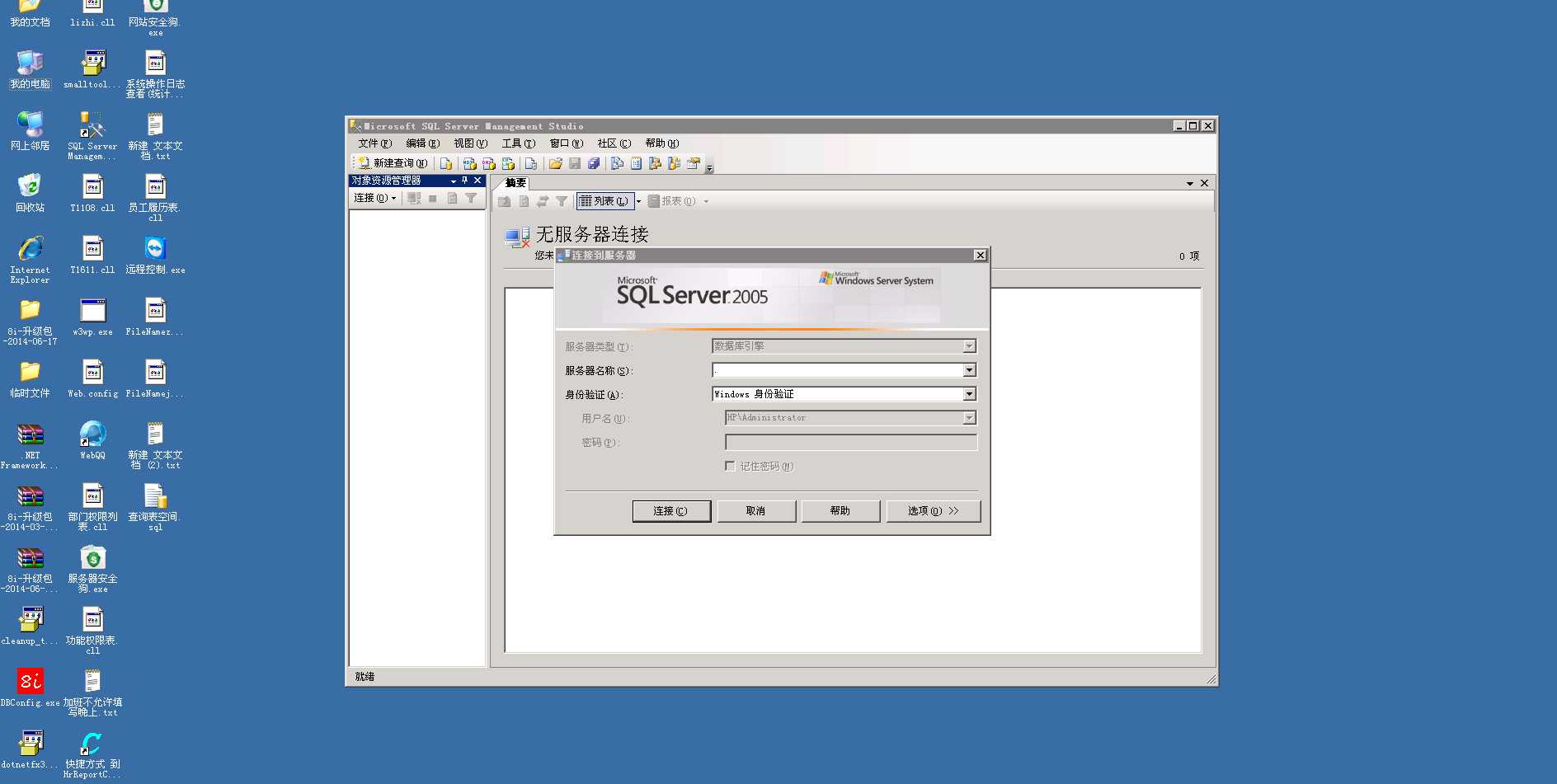The image size is (1557, 784).
Task: Open the 服务器类型 dropdown
Action: [970, 346]
